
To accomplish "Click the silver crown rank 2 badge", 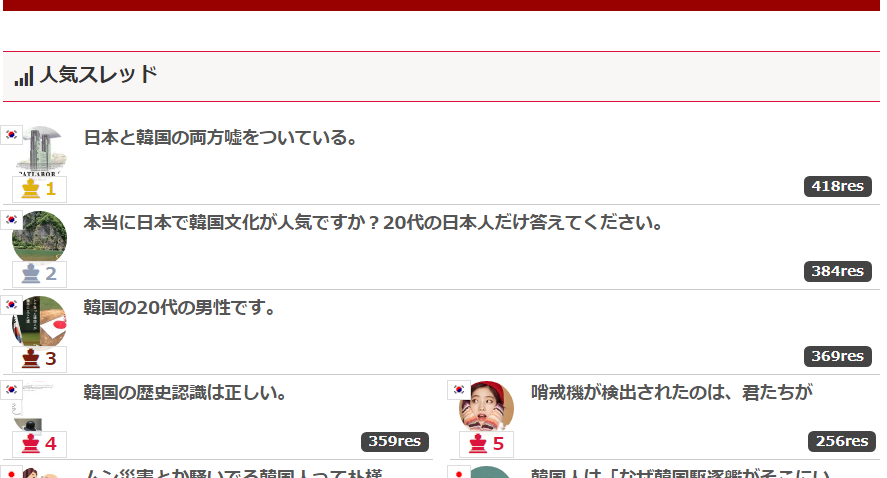I will tap(39, 274).
